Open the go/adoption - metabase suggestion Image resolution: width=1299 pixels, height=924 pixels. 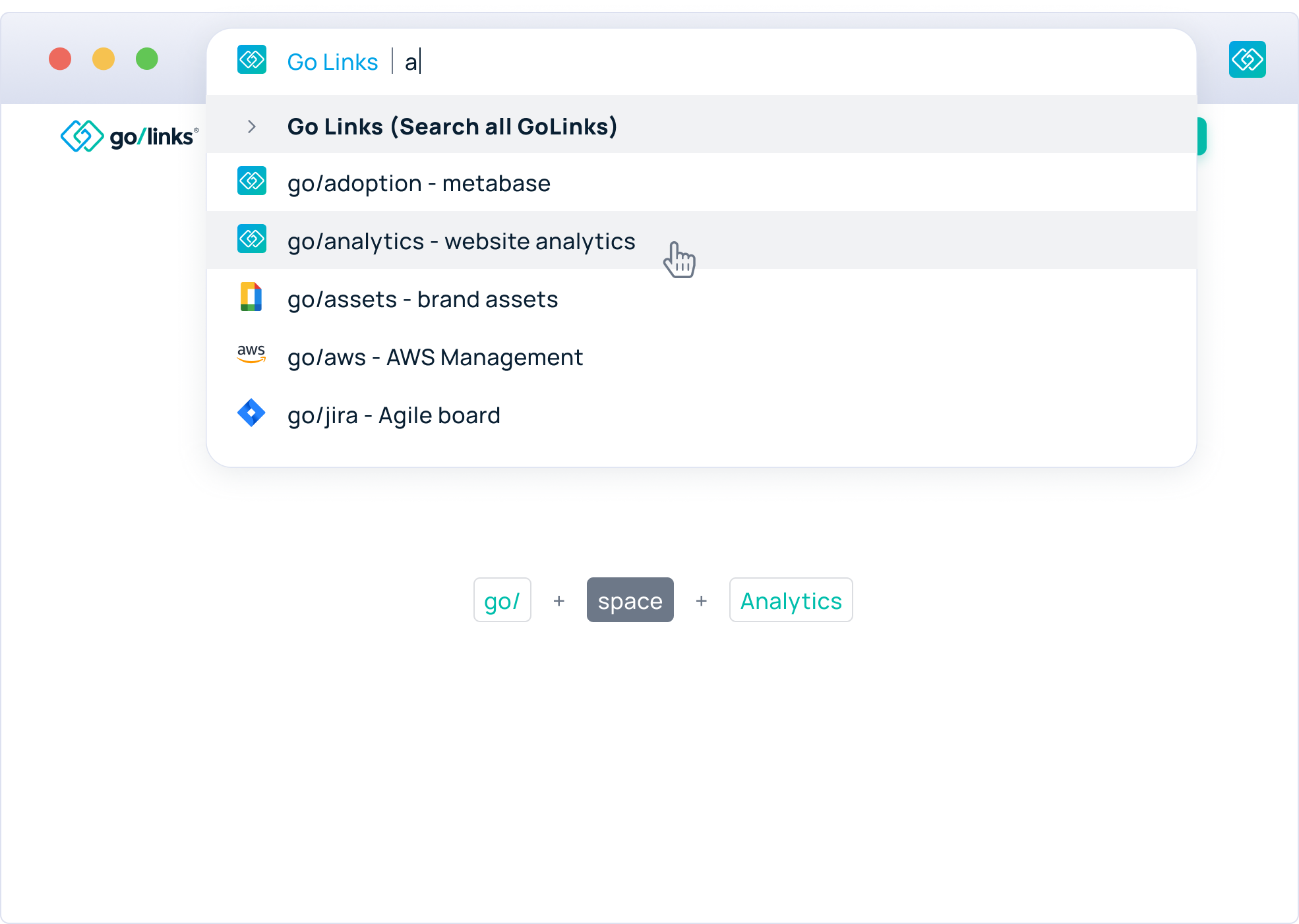coord(419,183)
